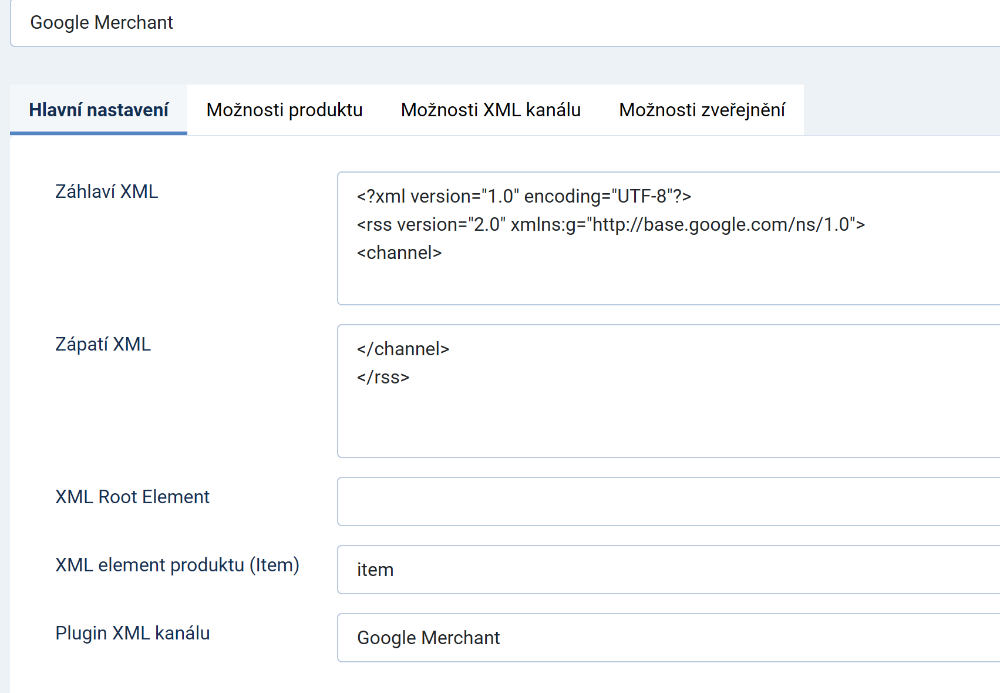Screen dimensions: 1000x693
Task: Click the Plugin XML kanálu label
Action: pos(132,632)
